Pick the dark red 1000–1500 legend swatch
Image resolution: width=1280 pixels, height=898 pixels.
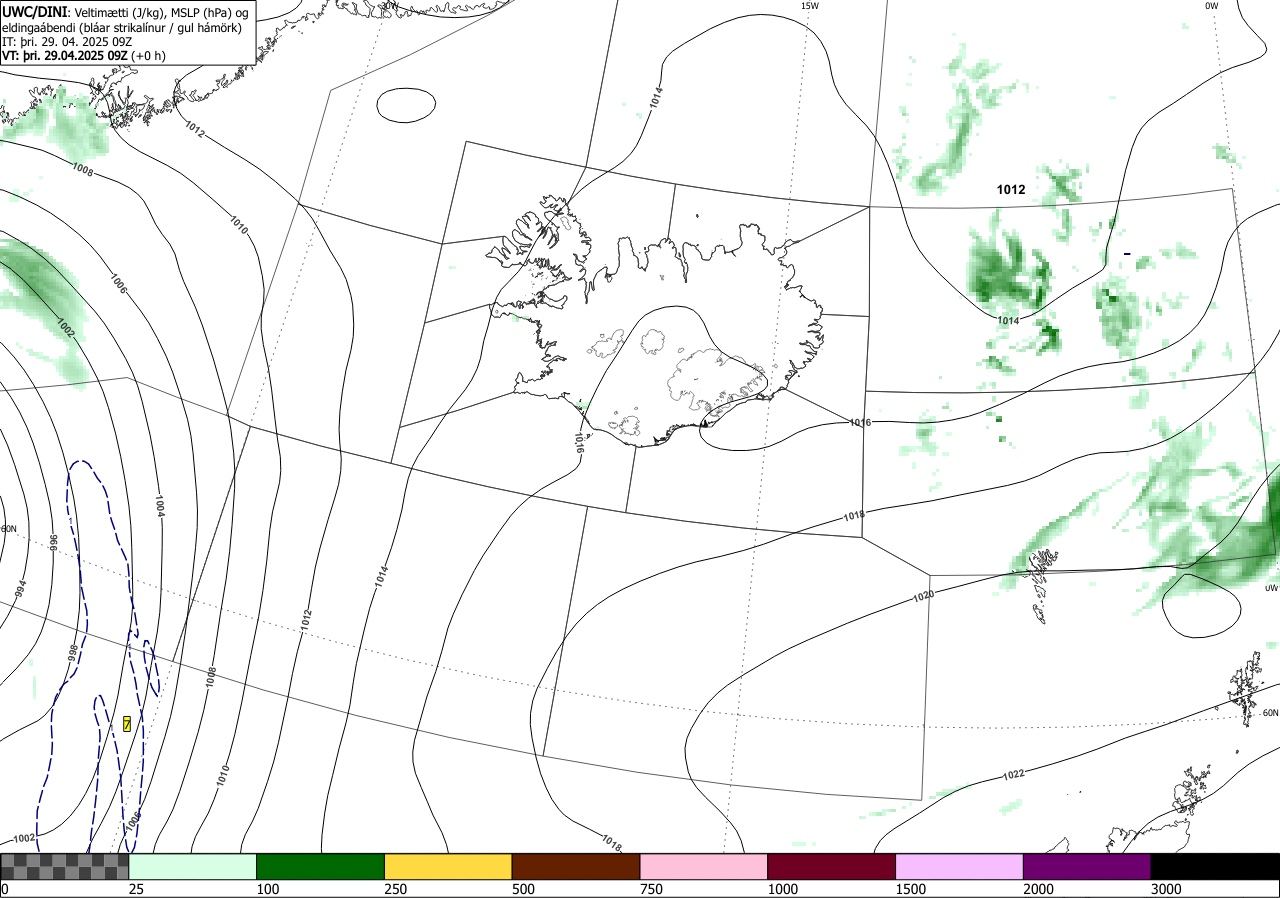point(832,866)
